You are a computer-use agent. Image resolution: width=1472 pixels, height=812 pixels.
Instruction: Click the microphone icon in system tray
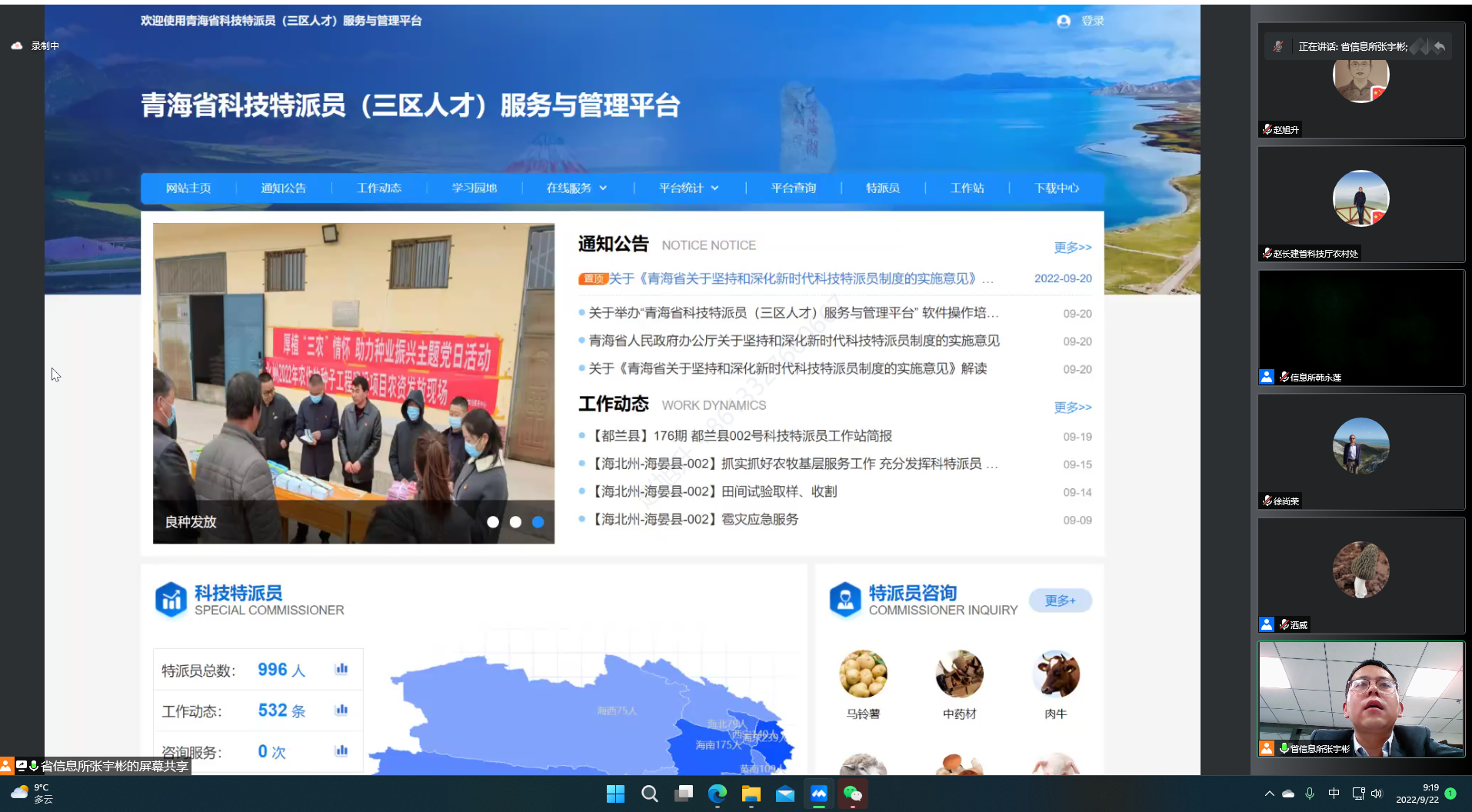point(1310,794)
